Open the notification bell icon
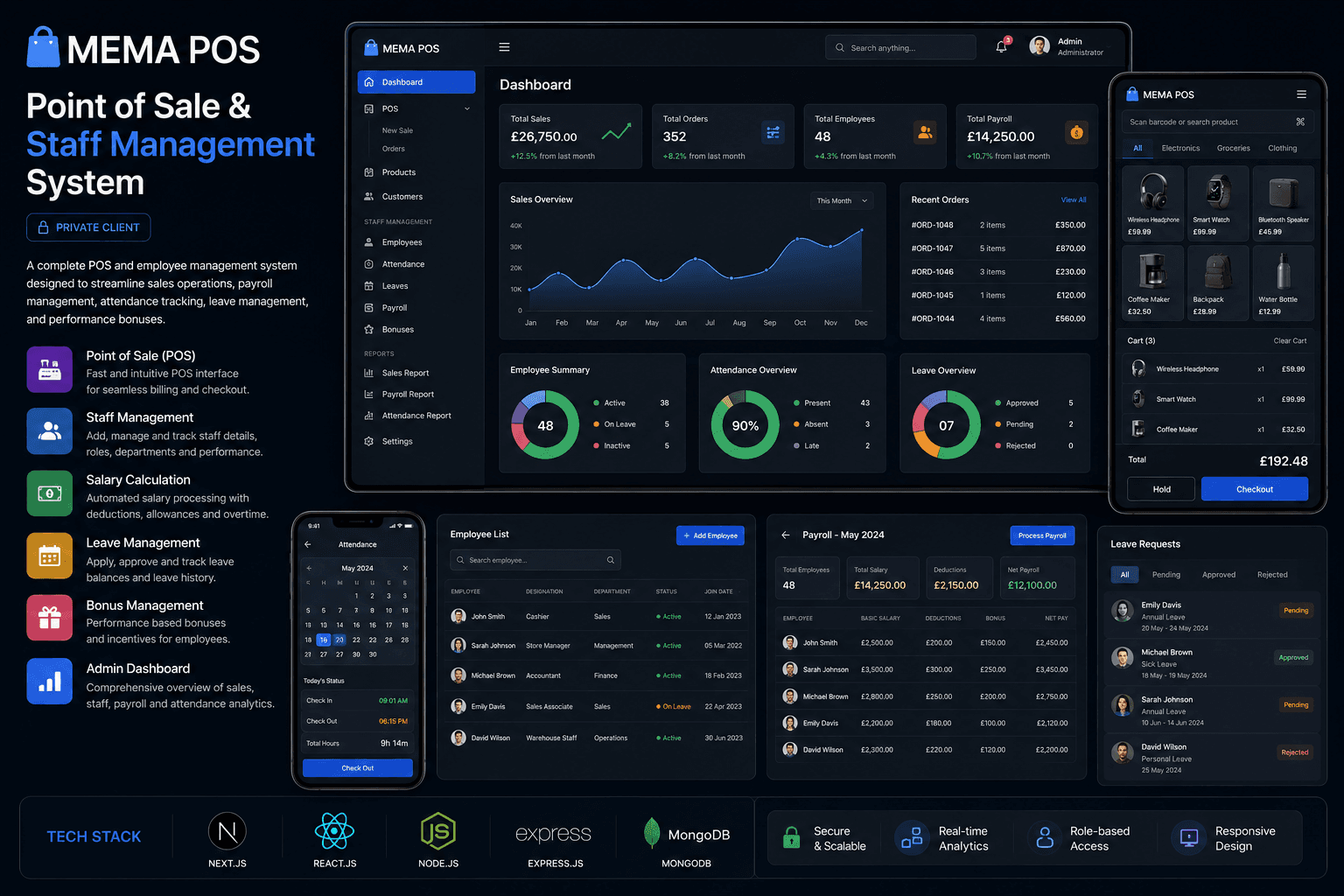1344x896 pixels. coord(1001,47)
